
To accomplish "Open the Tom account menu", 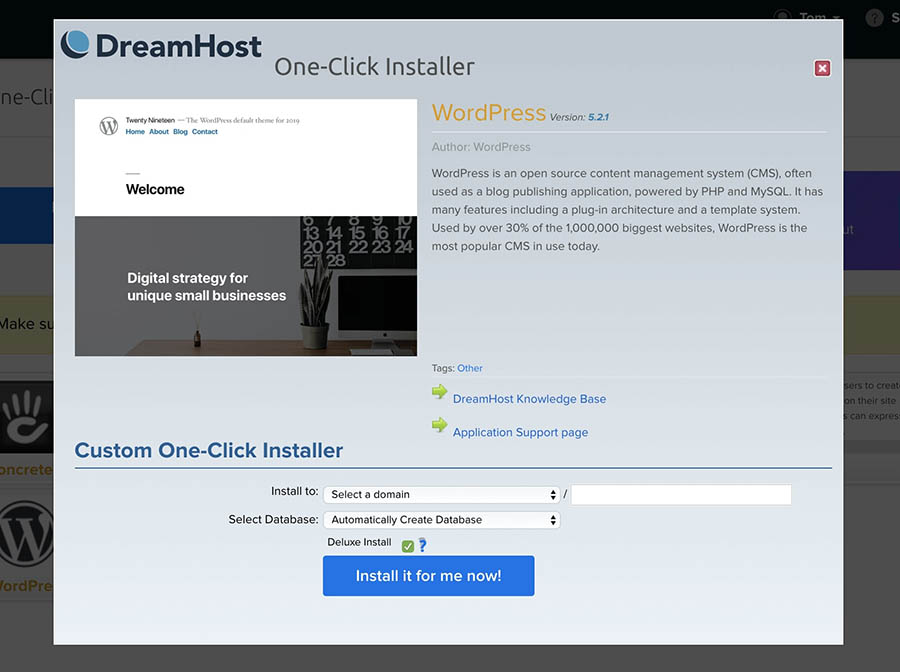I will point(808,17).
